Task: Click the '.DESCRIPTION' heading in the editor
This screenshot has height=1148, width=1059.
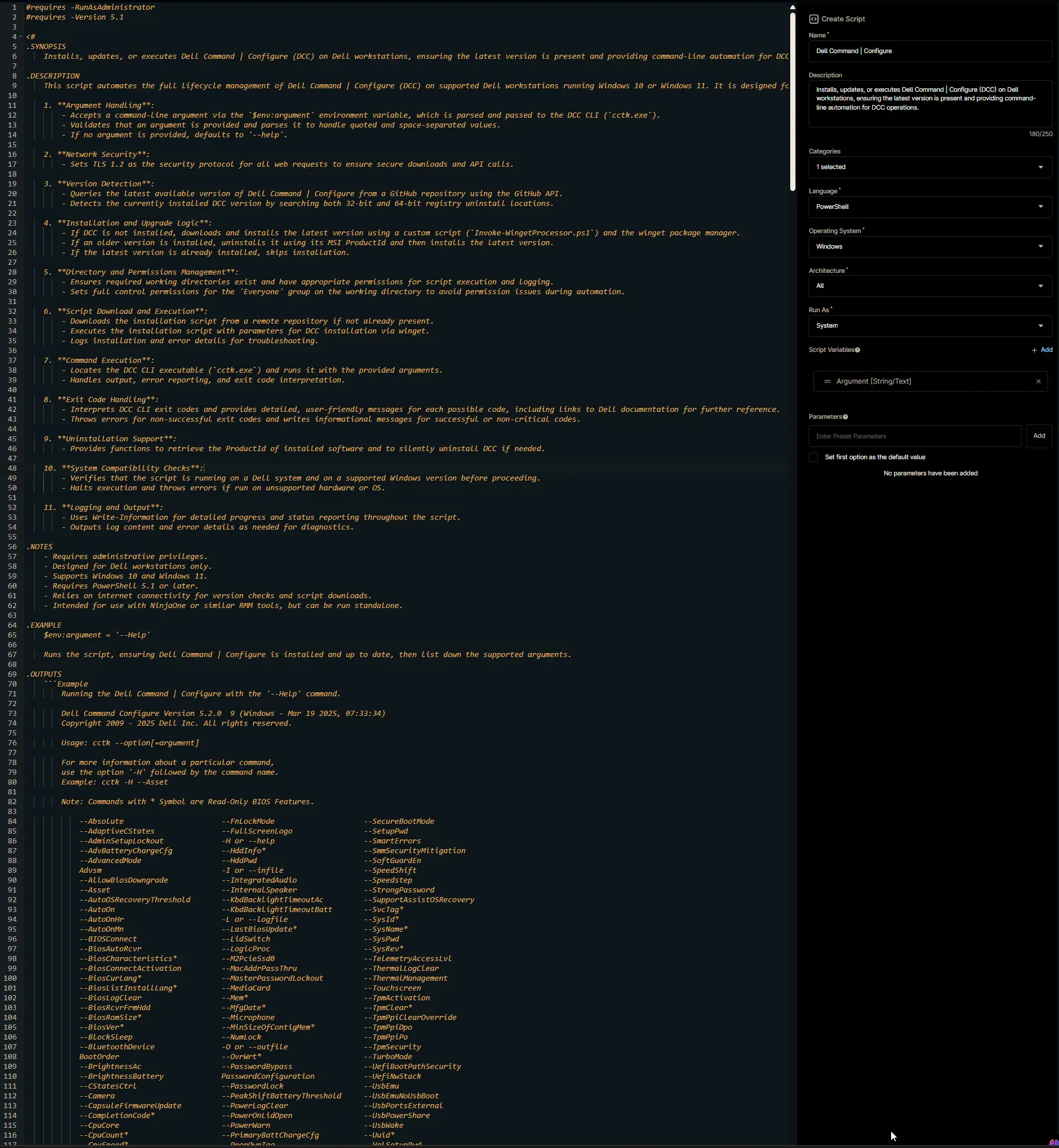Action: tap(53, 76)
